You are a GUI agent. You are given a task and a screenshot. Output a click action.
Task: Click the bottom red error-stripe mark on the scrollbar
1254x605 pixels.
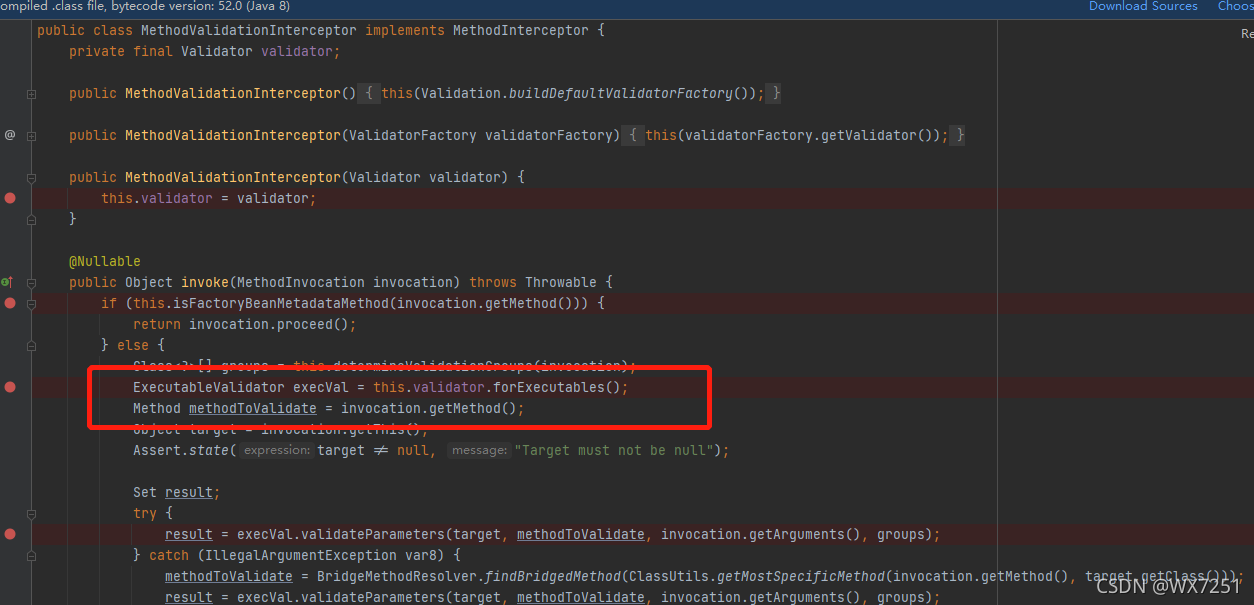(x=1249, y=535)
